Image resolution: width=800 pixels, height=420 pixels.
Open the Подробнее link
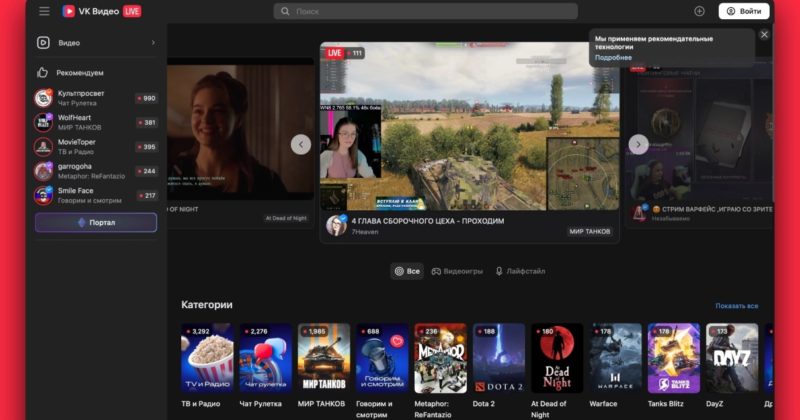pos(613,58)
